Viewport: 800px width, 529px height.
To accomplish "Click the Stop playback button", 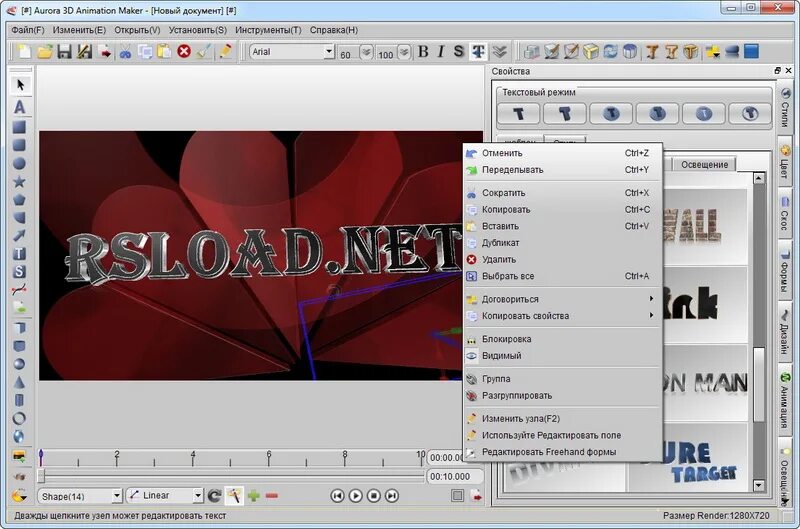I will tap(373, 495).
